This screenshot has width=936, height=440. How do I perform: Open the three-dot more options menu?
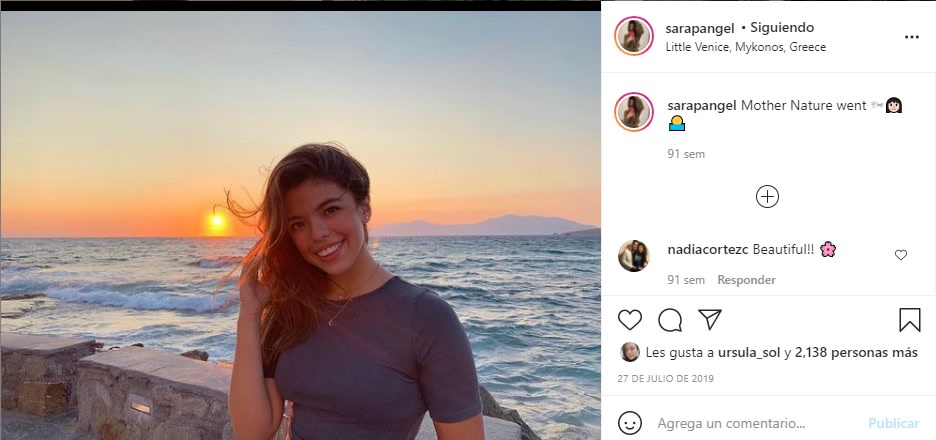pyautogui.click(x=911, y=37)
